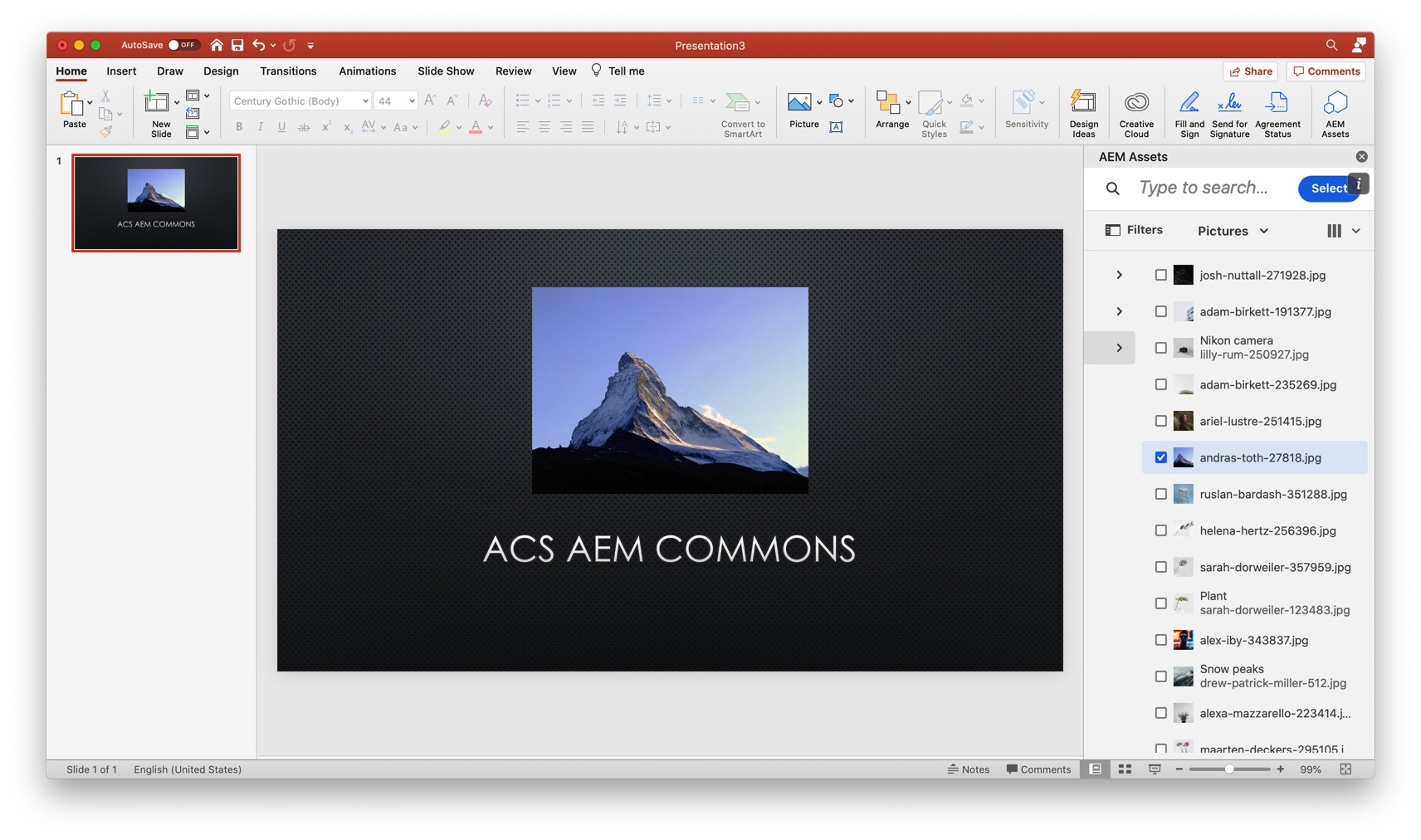Check helena-hertz-256396.jpg checkbox

click(1160, 530)
